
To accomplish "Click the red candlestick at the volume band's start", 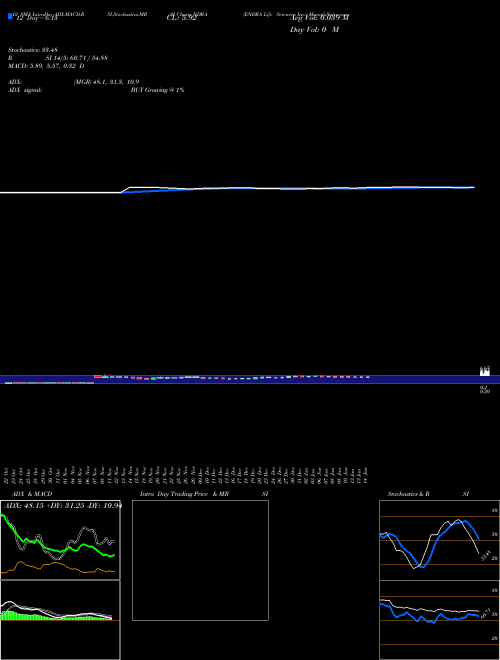I will [97, 376].
